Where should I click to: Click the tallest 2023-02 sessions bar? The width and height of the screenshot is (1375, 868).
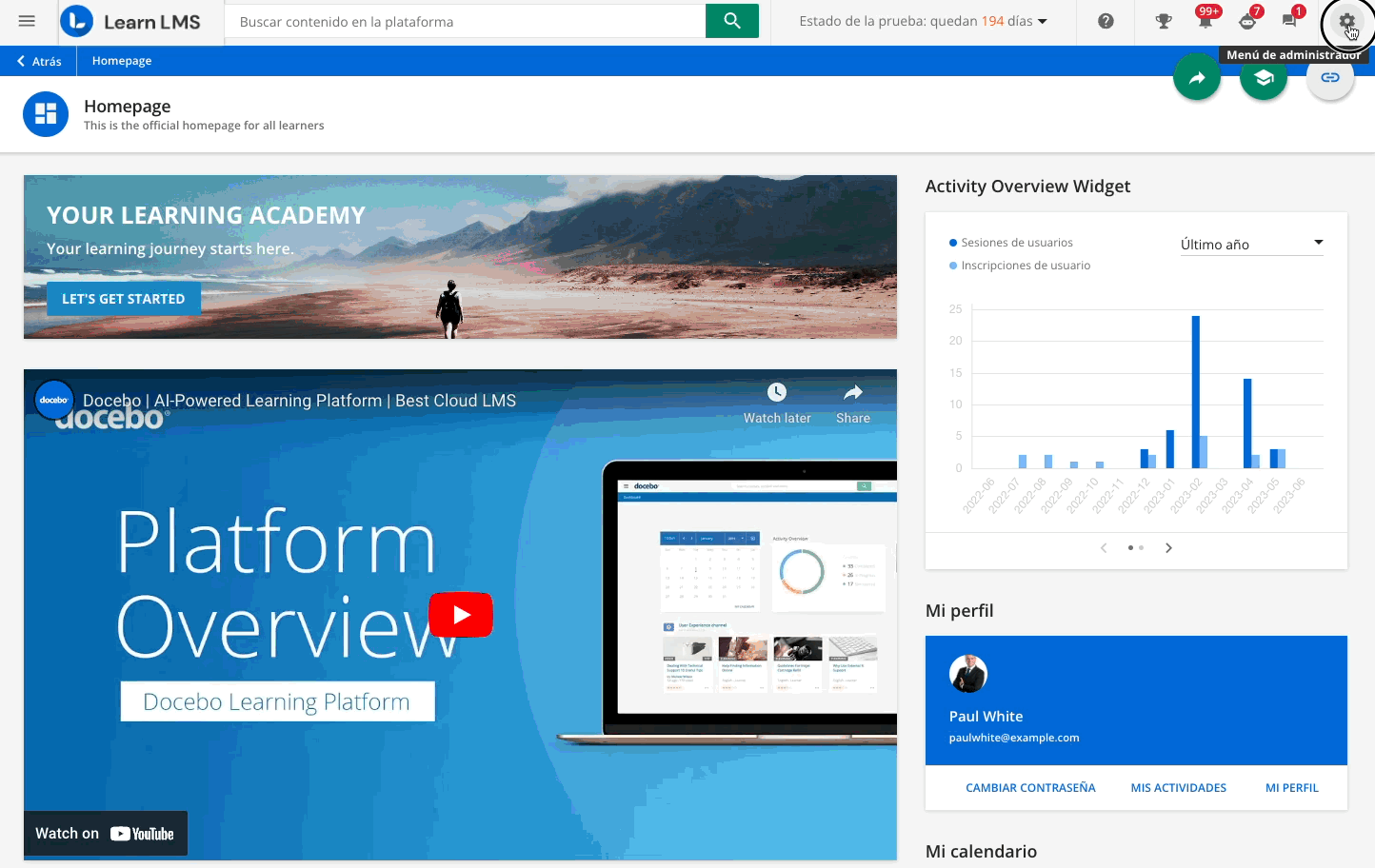(1196, 392)
